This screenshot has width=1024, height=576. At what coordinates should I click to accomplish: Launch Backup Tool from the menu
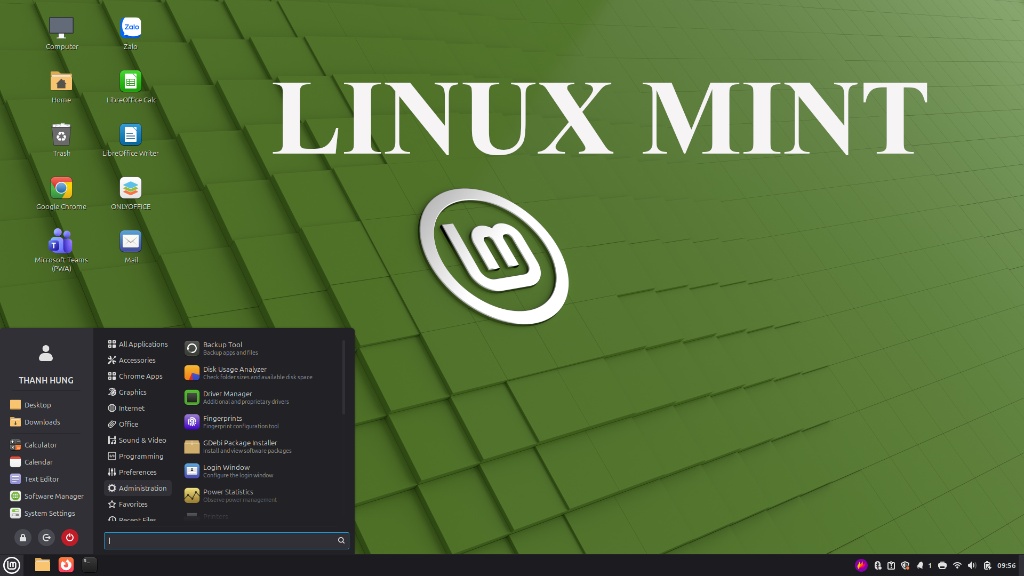pyautogui.click(x=261, y=348)
